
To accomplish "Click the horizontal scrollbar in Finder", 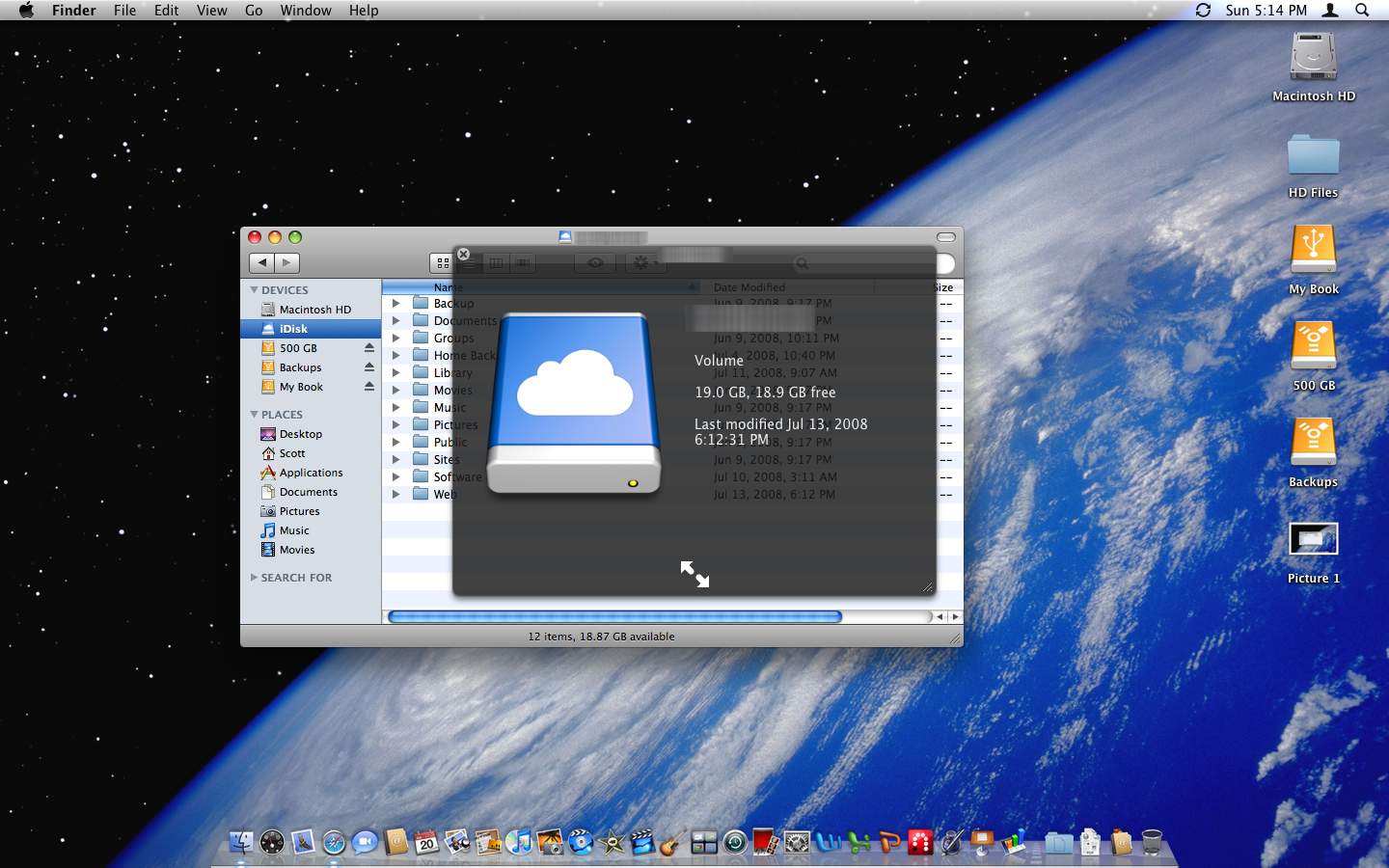I will [614, 617].
